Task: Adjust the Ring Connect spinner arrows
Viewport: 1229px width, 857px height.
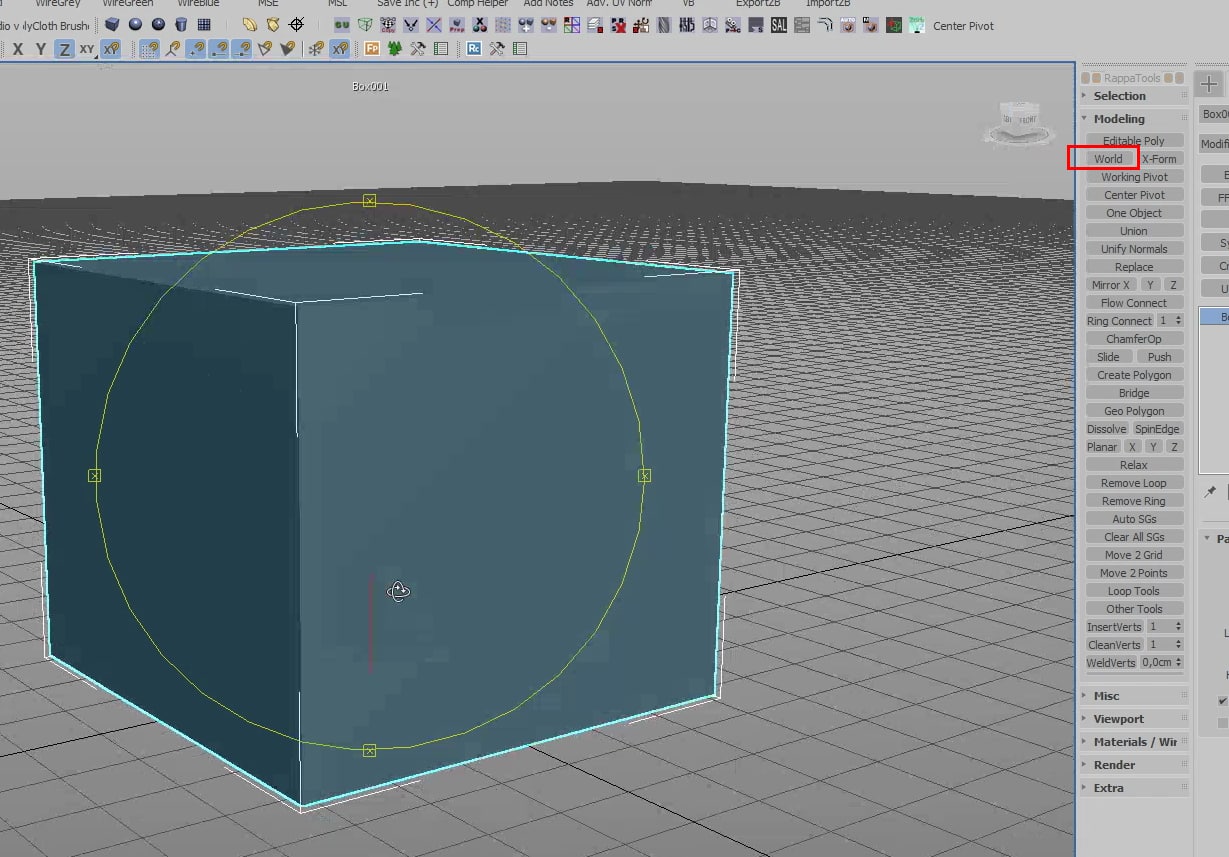Action: pyautogui.click(x=1178, y=321)
